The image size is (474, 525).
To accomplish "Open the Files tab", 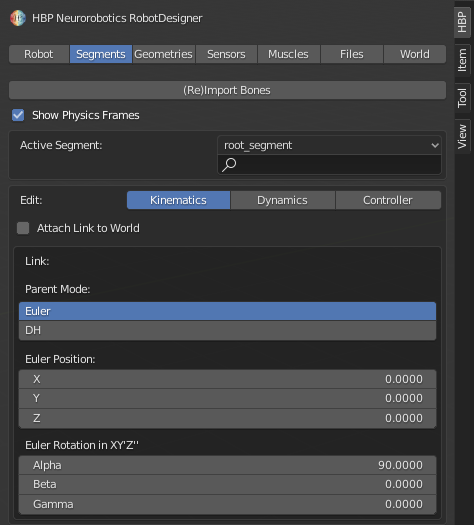I will point(352,54).
